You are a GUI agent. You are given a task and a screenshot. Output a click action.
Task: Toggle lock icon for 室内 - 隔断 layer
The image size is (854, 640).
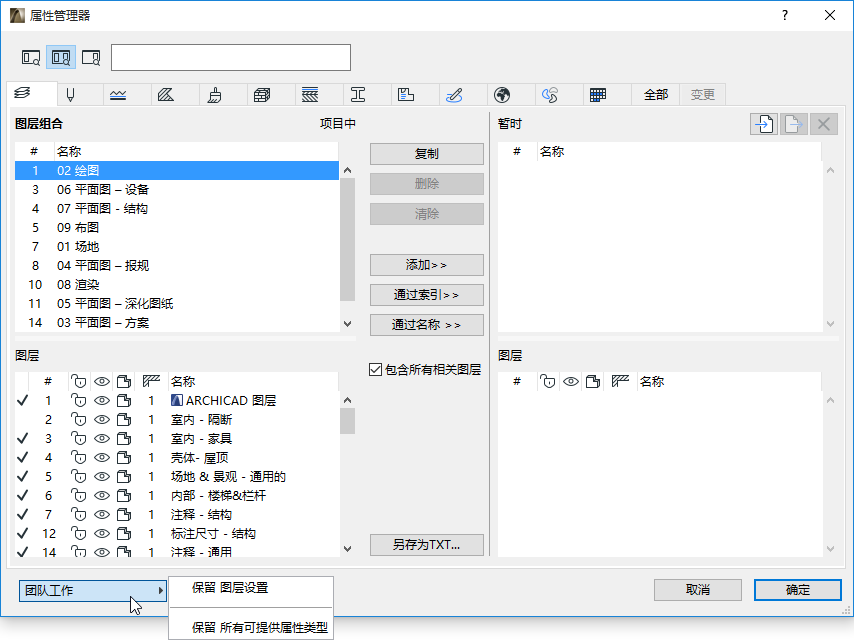click(79, 419)
